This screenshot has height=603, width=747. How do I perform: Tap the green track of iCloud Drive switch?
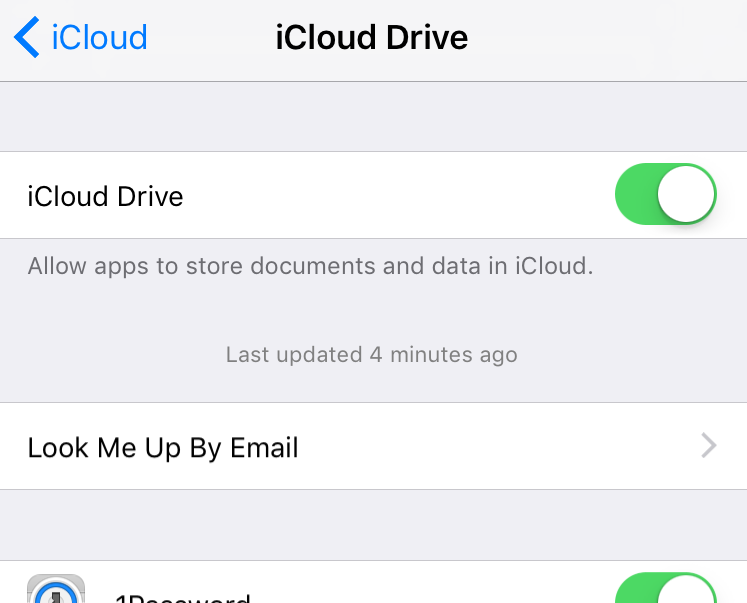coord(636,194)
